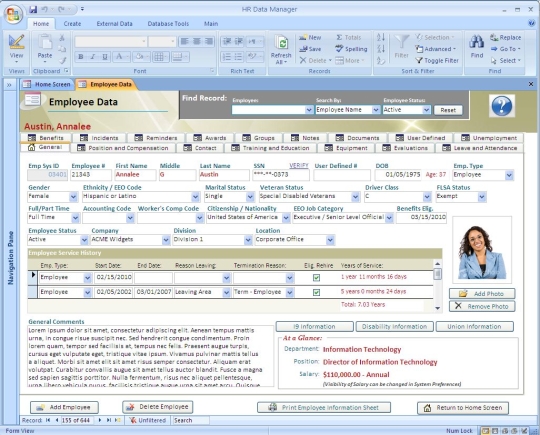
Task: Open the Benefits tab
Action: 46,138
